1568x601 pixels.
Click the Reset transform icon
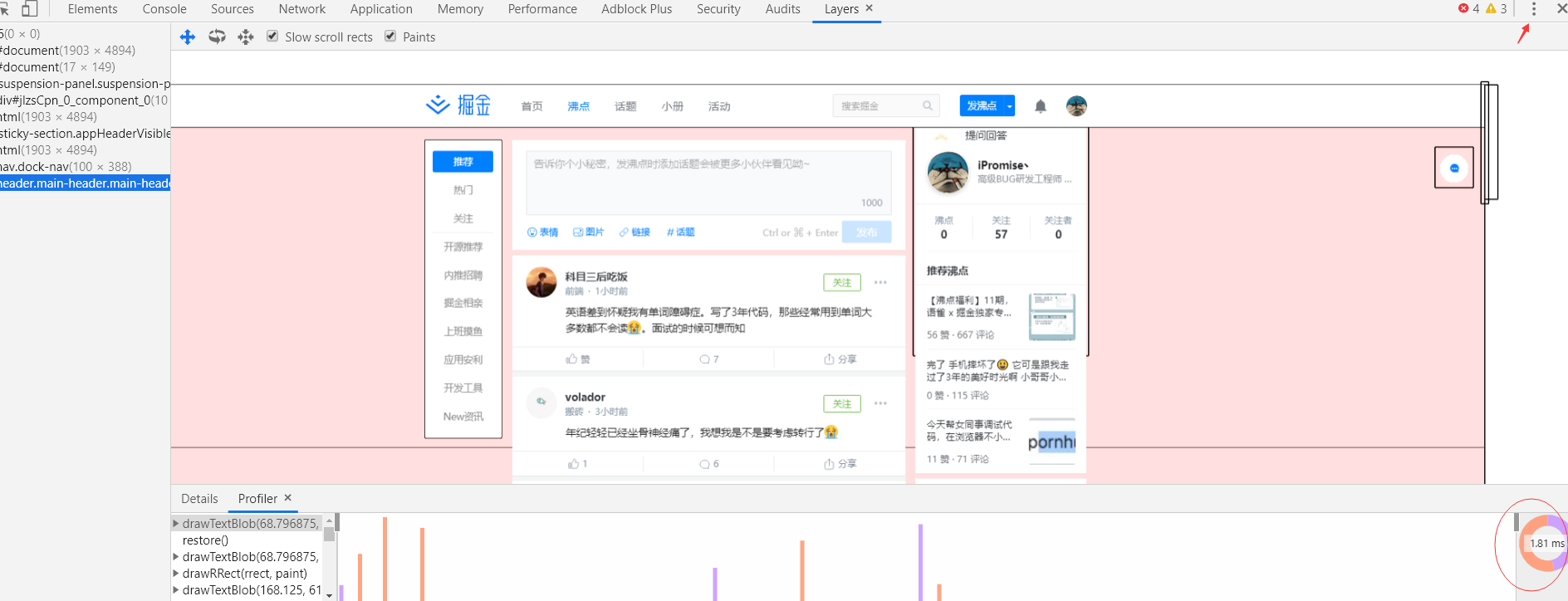(x=246, y=37)
